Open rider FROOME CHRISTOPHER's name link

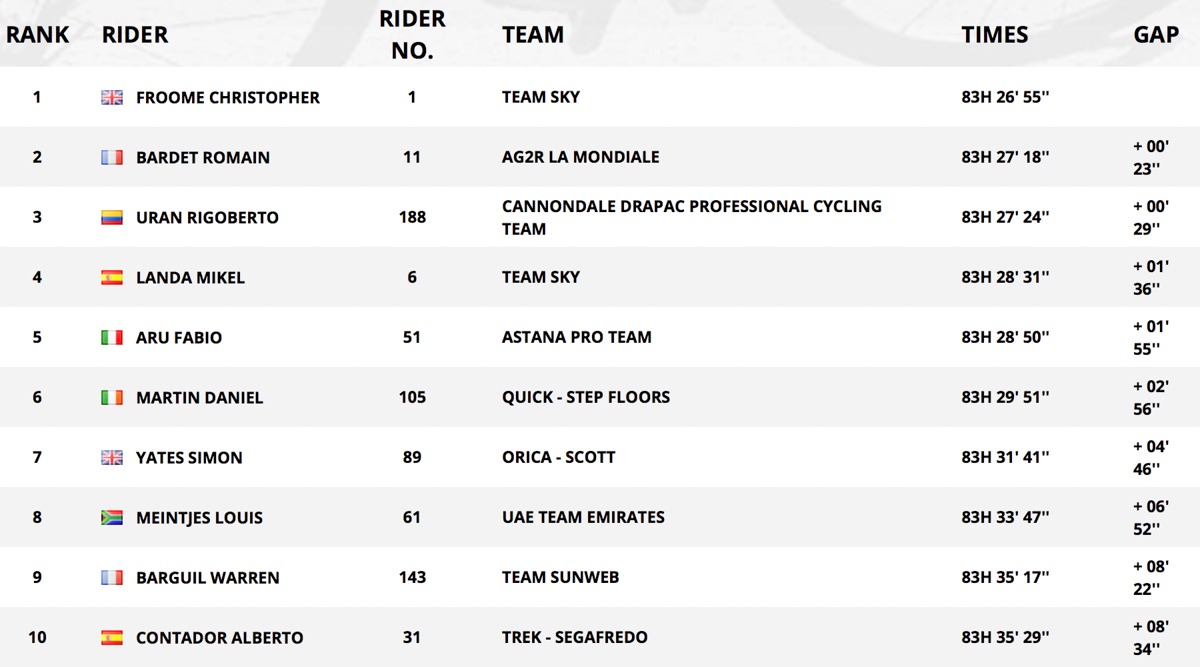pyautogui.click(x=228, y=97)
